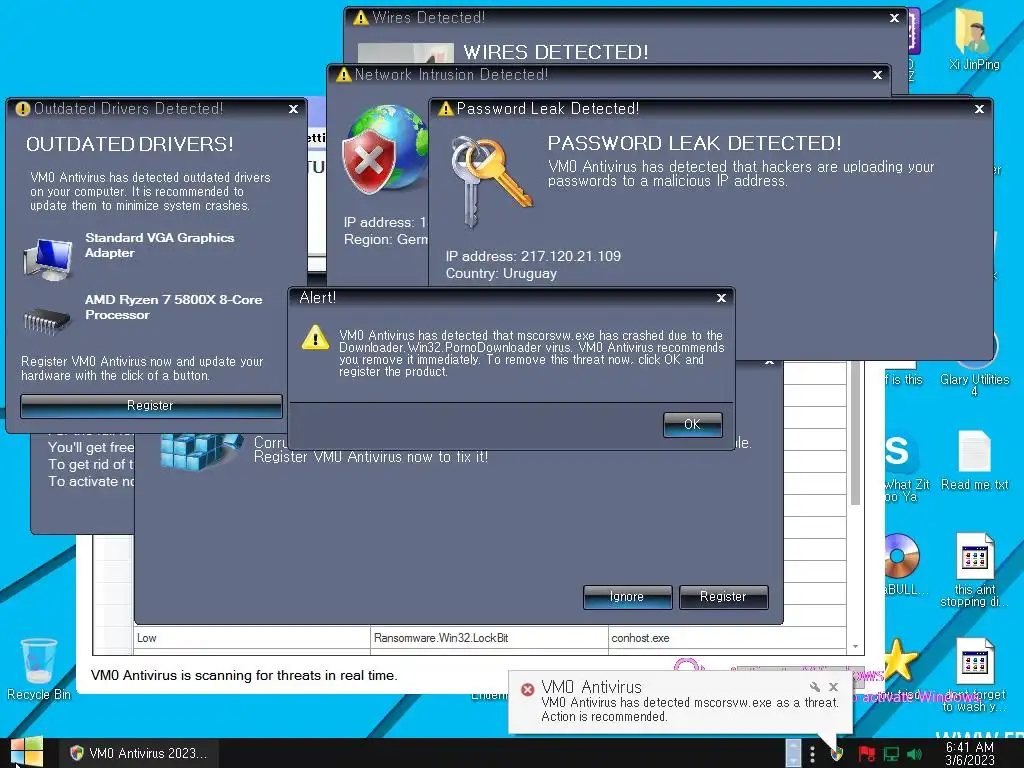Screen dimensions: 1024x768
Task: Click the 'OUTDATED DRIVERS!' heading
Action: point(130,144)
